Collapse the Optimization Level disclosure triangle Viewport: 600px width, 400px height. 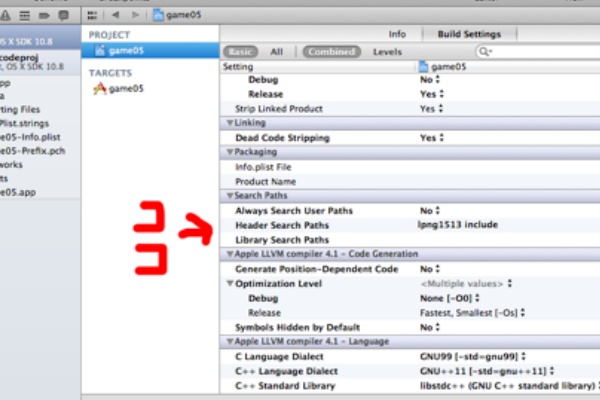[x=230, y=284]
